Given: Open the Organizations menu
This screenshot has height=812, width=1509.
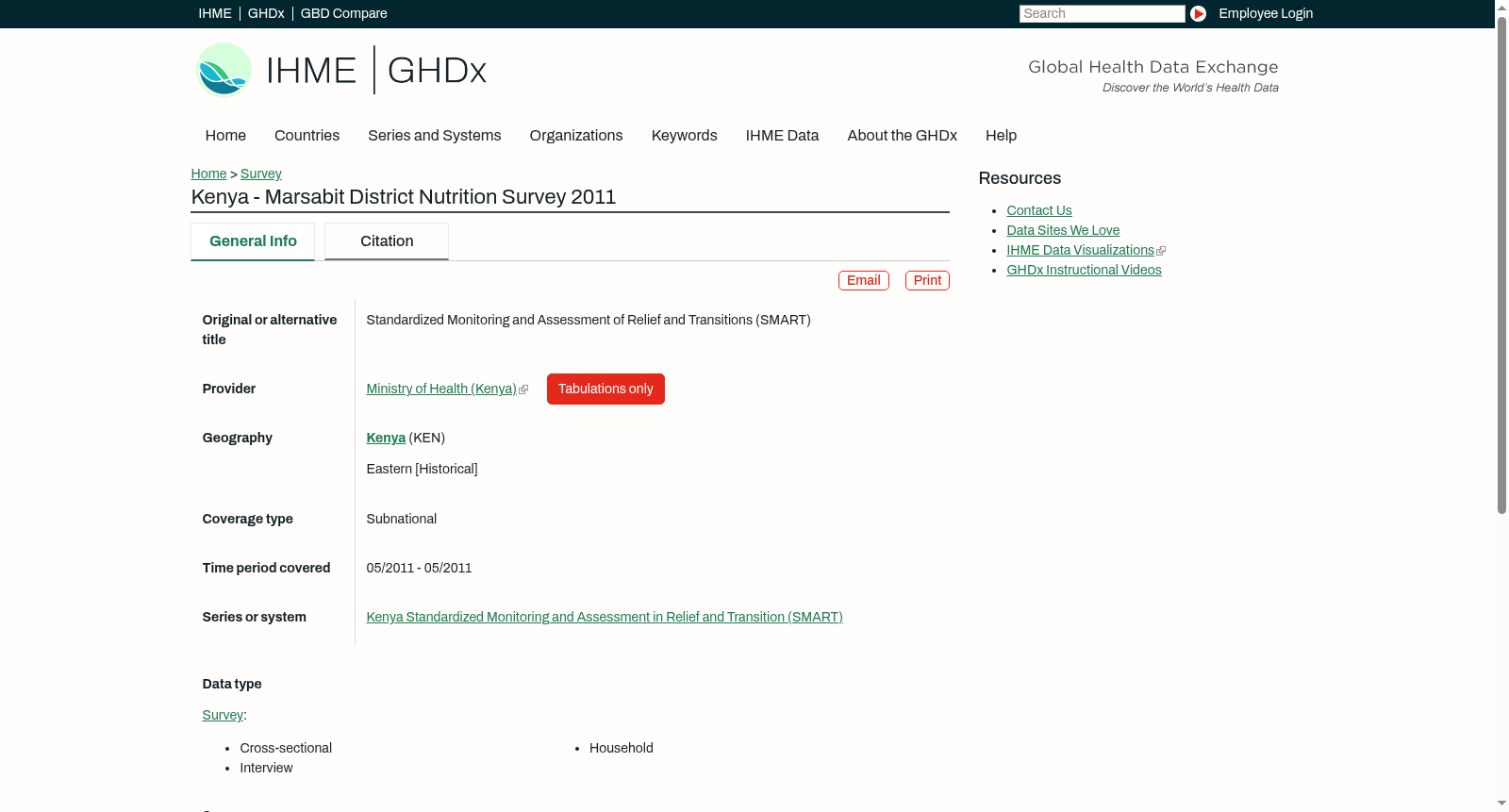Looking at the screenshot, I should click(576, 136).
